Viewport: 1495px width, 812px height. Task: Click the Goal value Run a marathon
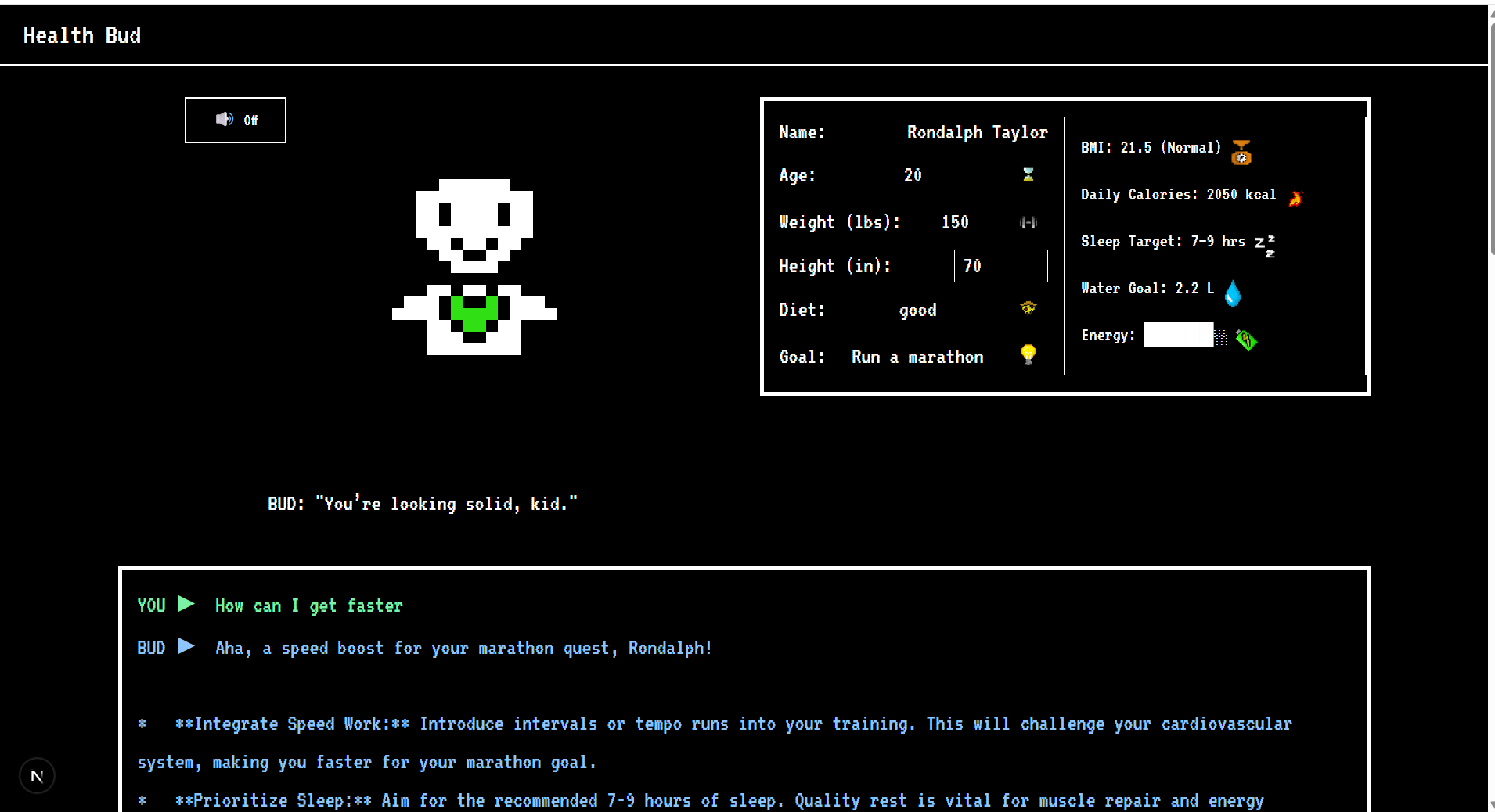click(917, 357)
